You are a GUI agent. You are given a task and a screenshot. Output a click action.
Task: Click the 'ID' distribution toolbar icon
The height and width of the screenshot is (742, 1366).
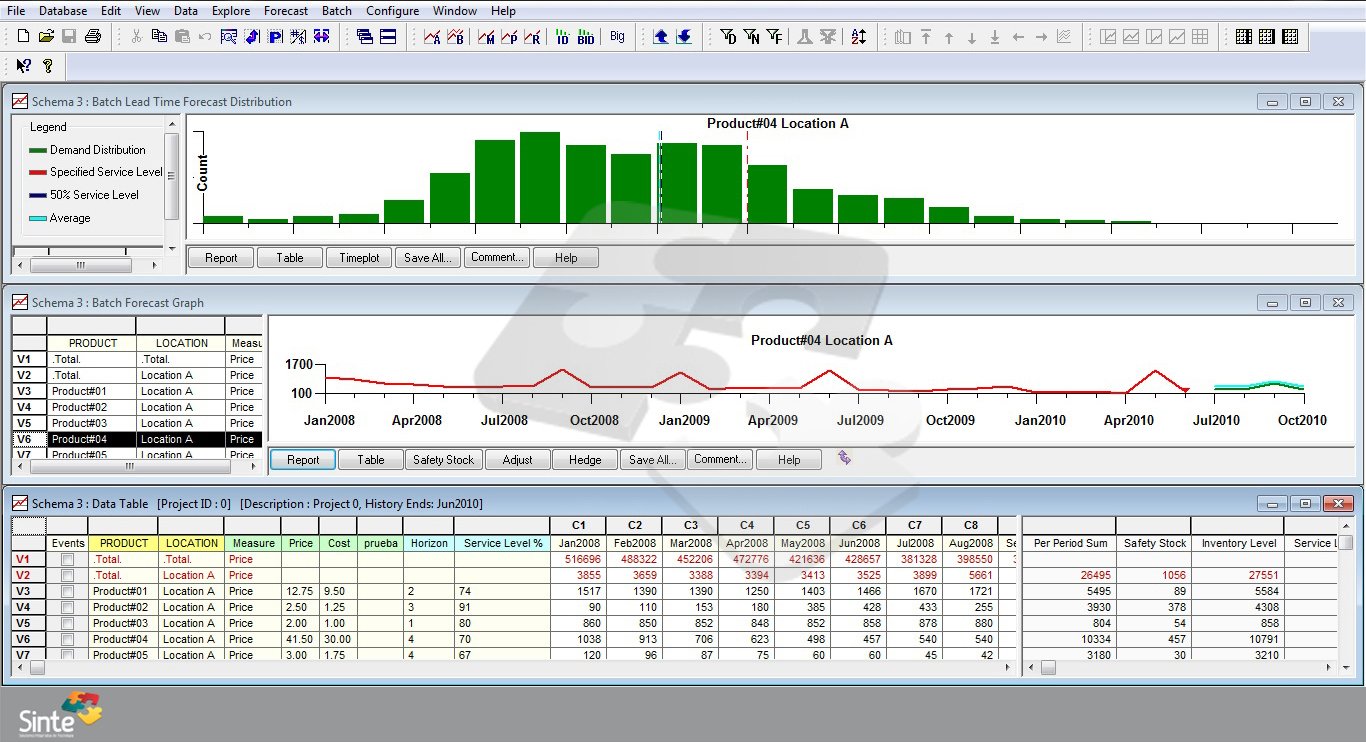(x=562, y=37)
